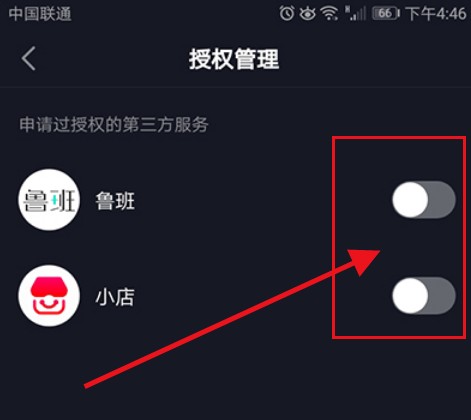Click the white knob of 小店 switch
The image size is (471, 420).
[x=410, y=296]
